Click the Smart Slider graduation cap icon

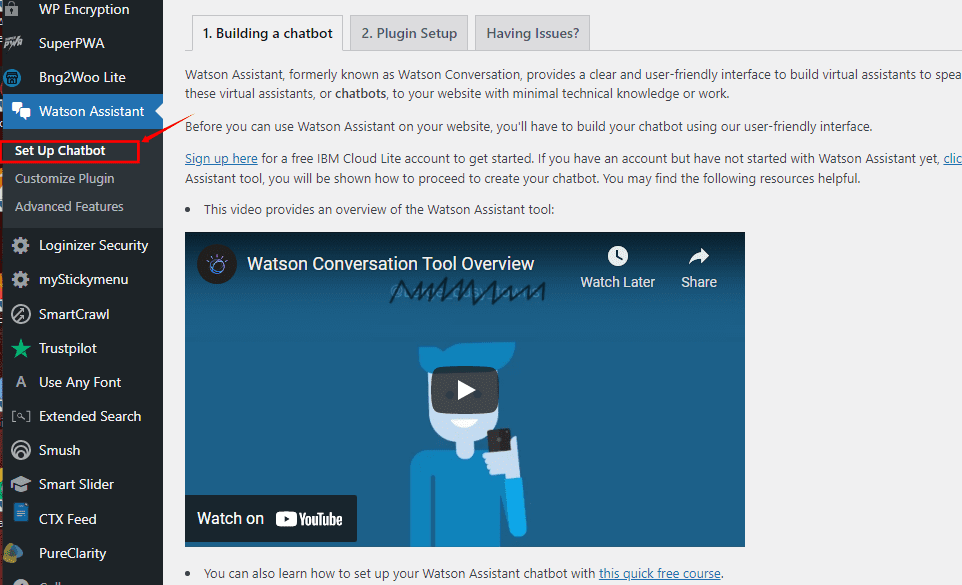click(x=21, y=484)
